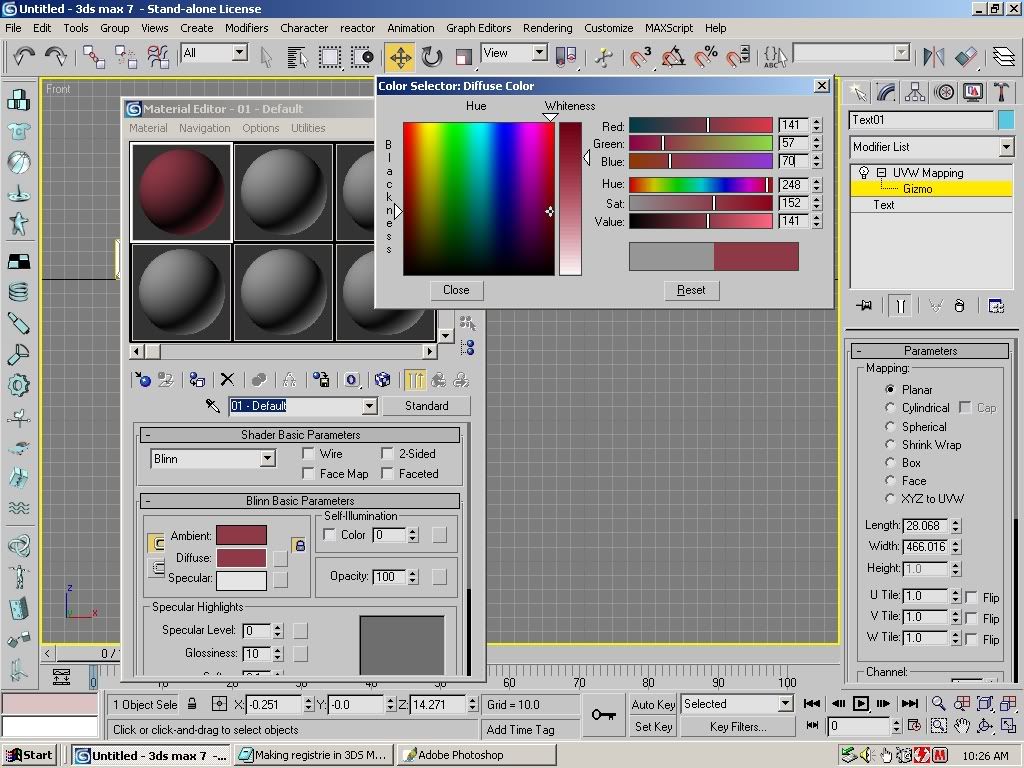Click the Key Filters button
1024x768 pixels.
[738, 727]
